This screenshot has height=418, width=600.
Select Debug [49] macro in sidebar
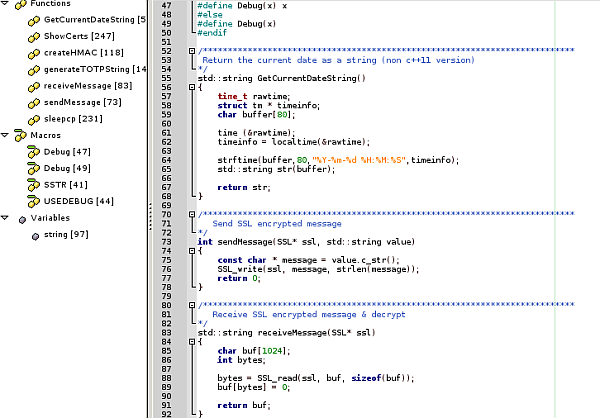click(x=66, y=168)
